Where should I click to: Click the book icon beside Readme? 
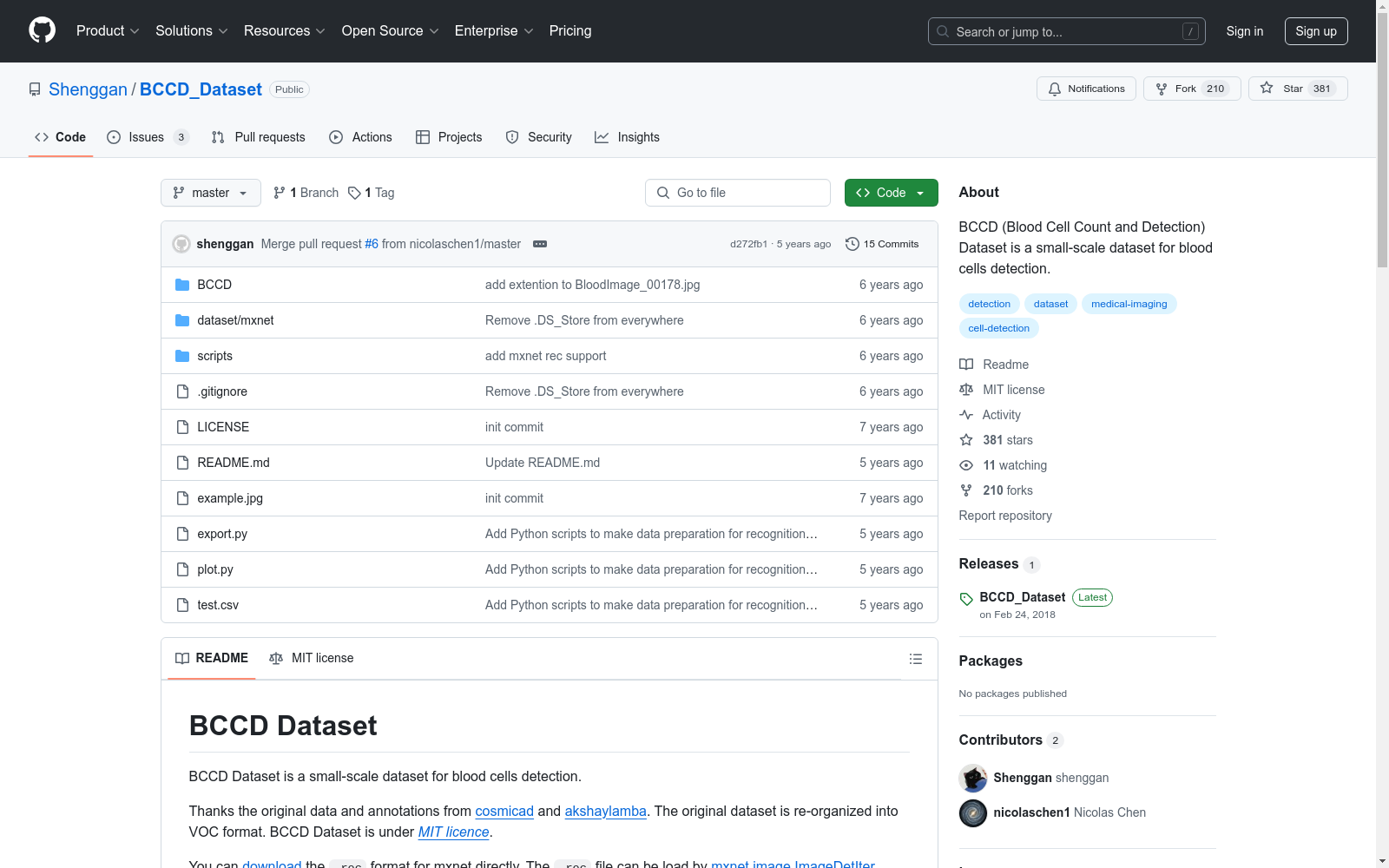coord(966,365)
